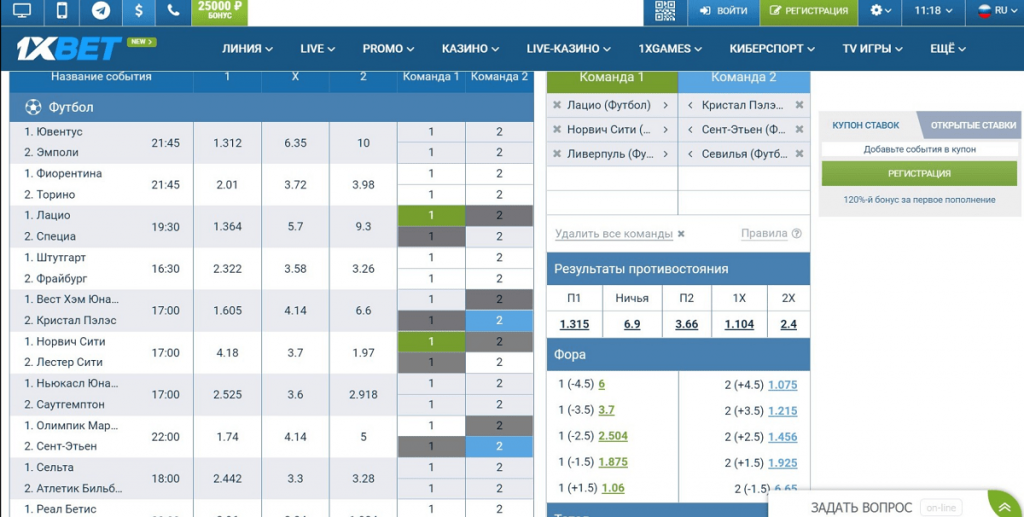Click the ВОЙТИ login button
The image size is (1024, 517).
(724, 11)
